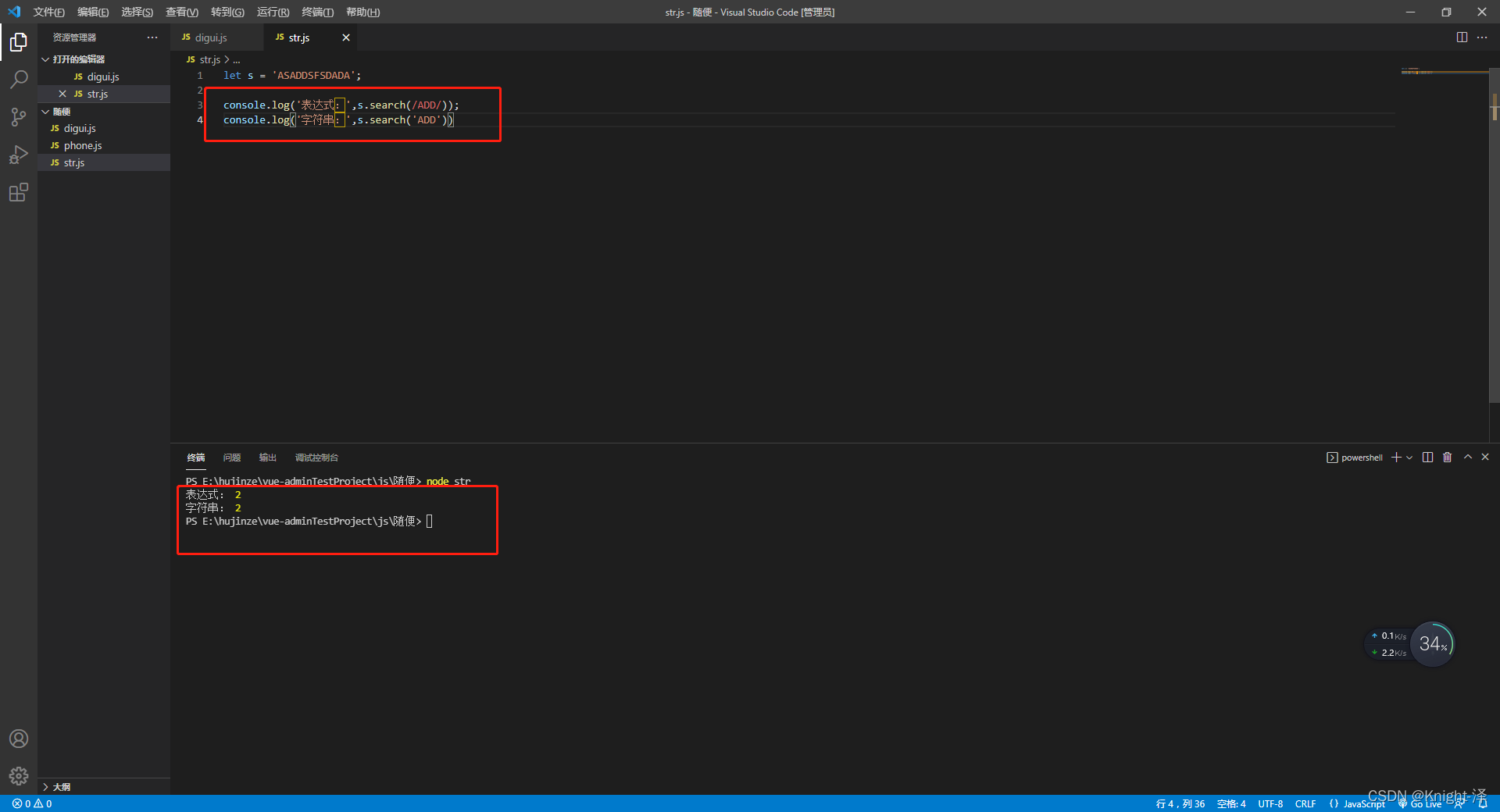
Task: Click breadcrumb ellipsis after str.js
Action: point(237,60)
